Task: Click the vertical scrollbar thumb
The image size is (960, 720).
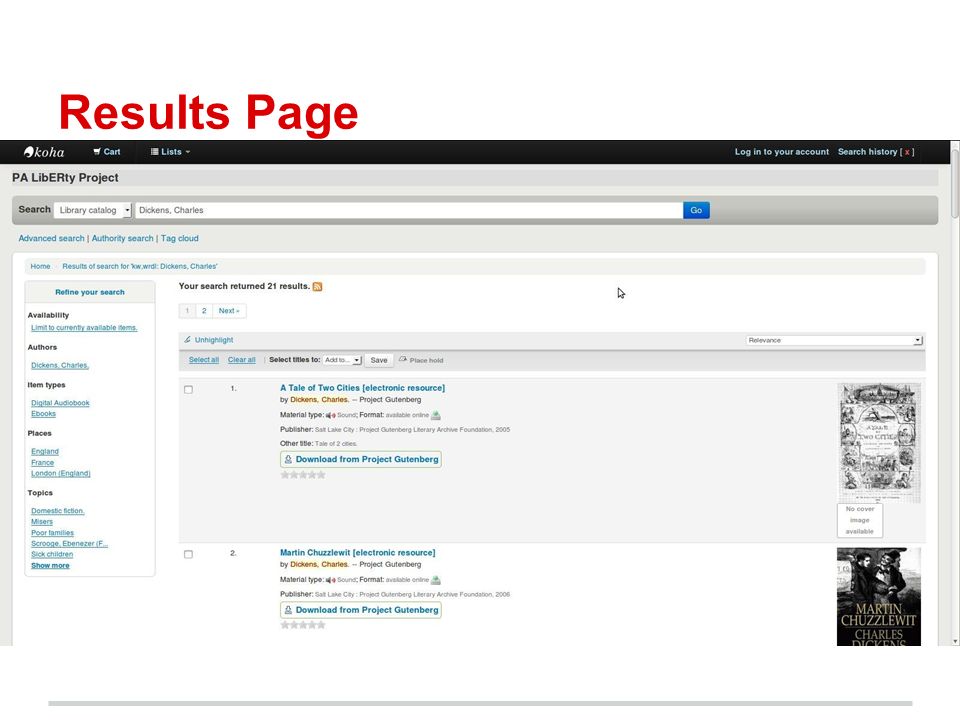Action: coord(955,184)
